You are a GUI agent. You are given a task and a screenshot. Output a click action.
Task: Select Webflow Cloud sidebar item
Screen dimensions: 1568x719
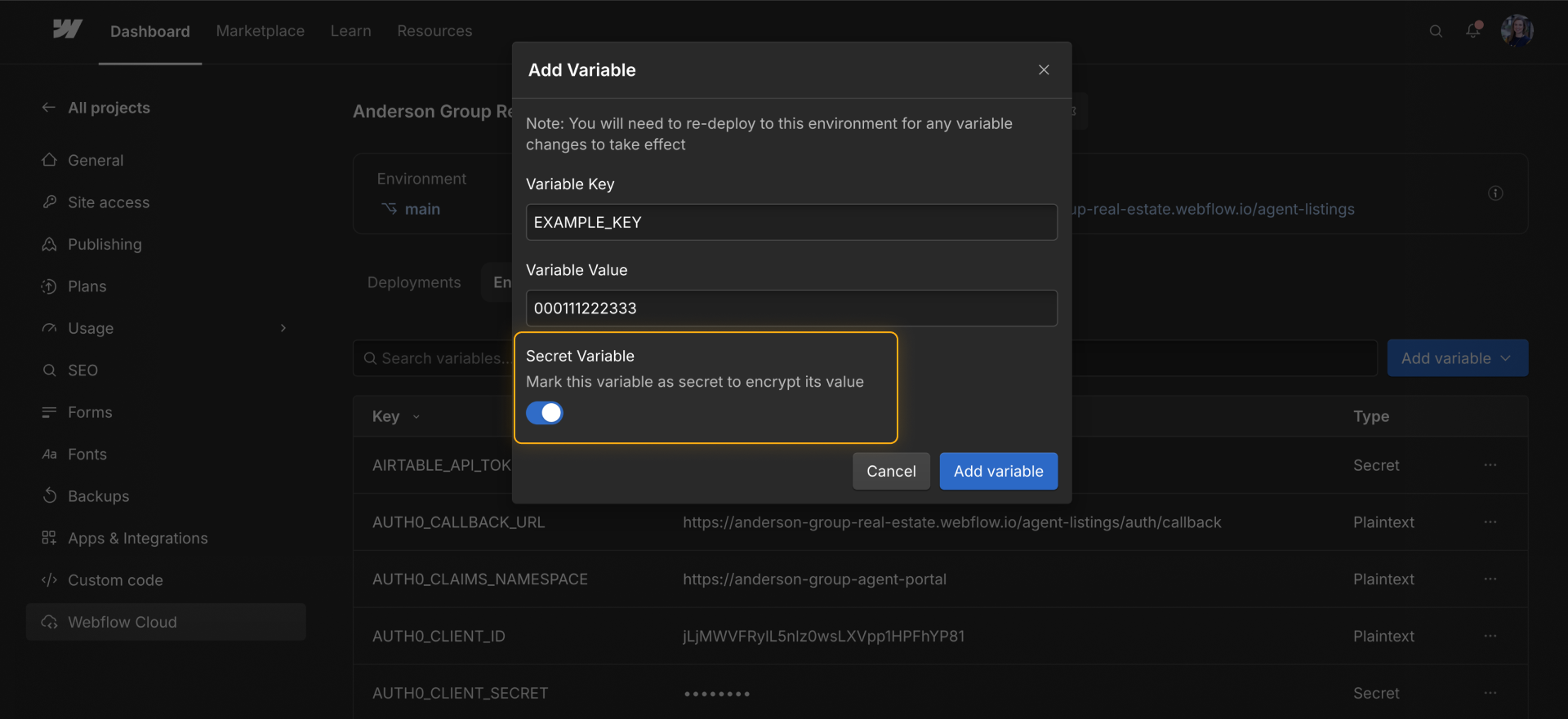click(x=166, y=622)
